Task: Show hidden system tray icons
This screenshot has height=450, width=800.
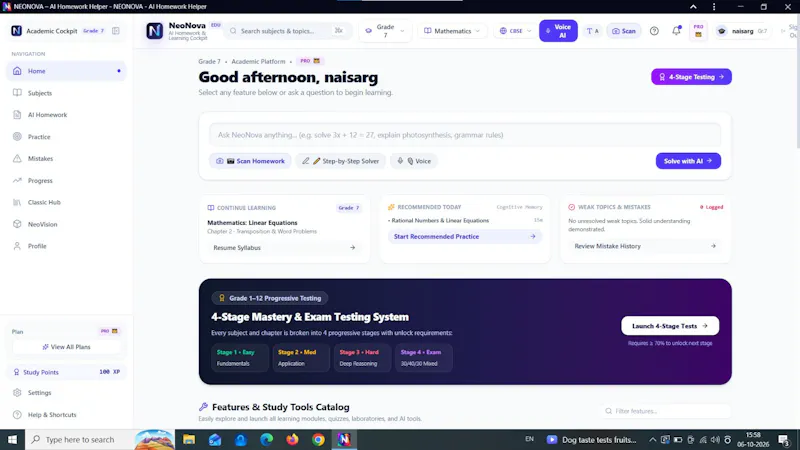Action: tap(653, 439)
